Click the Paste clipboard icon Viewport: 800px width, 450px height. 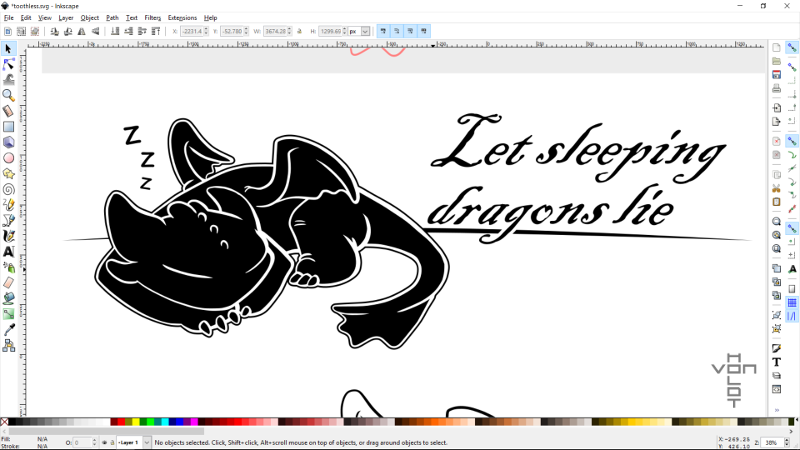click(x=777, y=202)
